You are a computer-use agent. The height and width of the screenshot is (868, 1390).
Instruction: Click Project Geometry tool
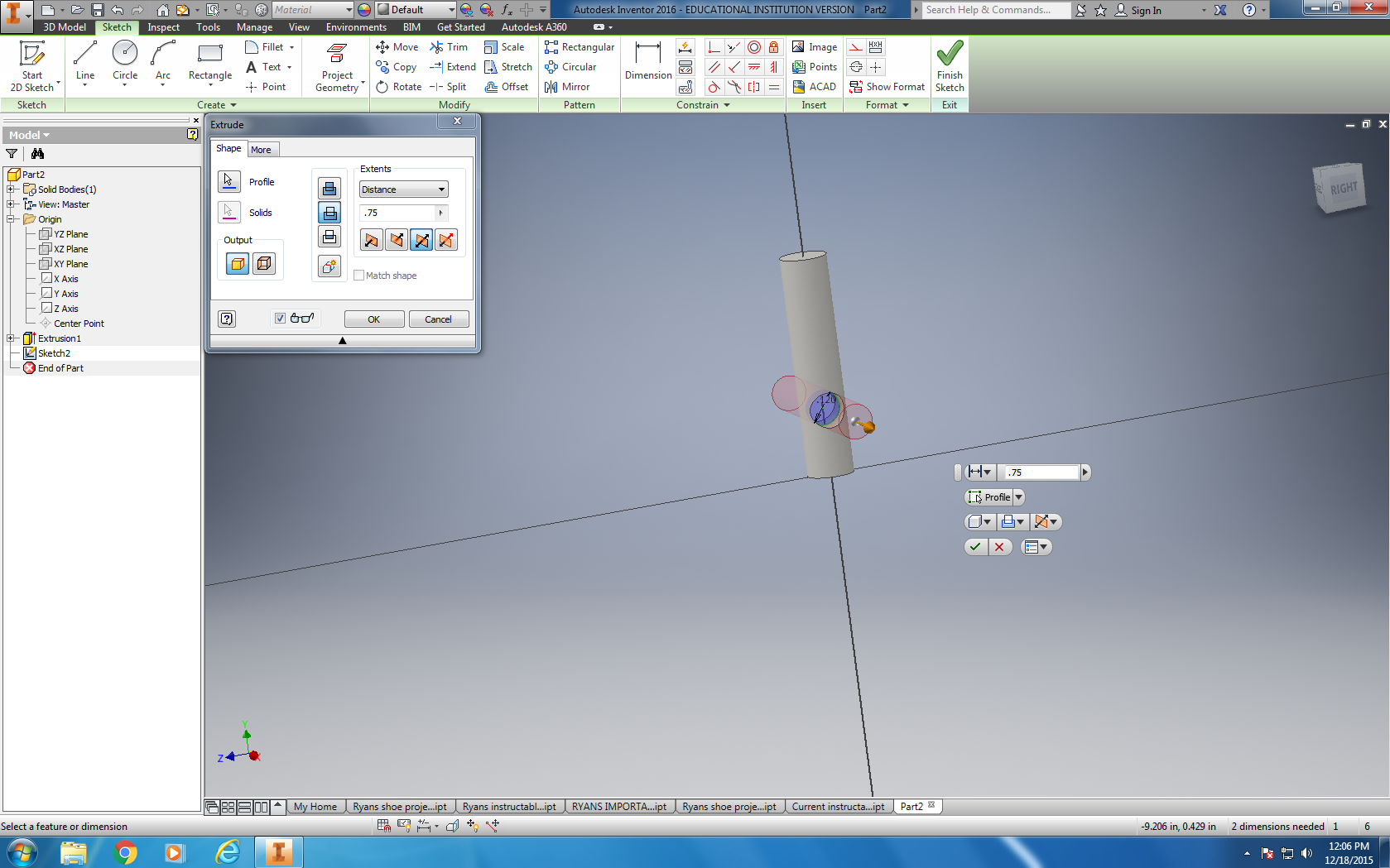(x=337, y=66)
